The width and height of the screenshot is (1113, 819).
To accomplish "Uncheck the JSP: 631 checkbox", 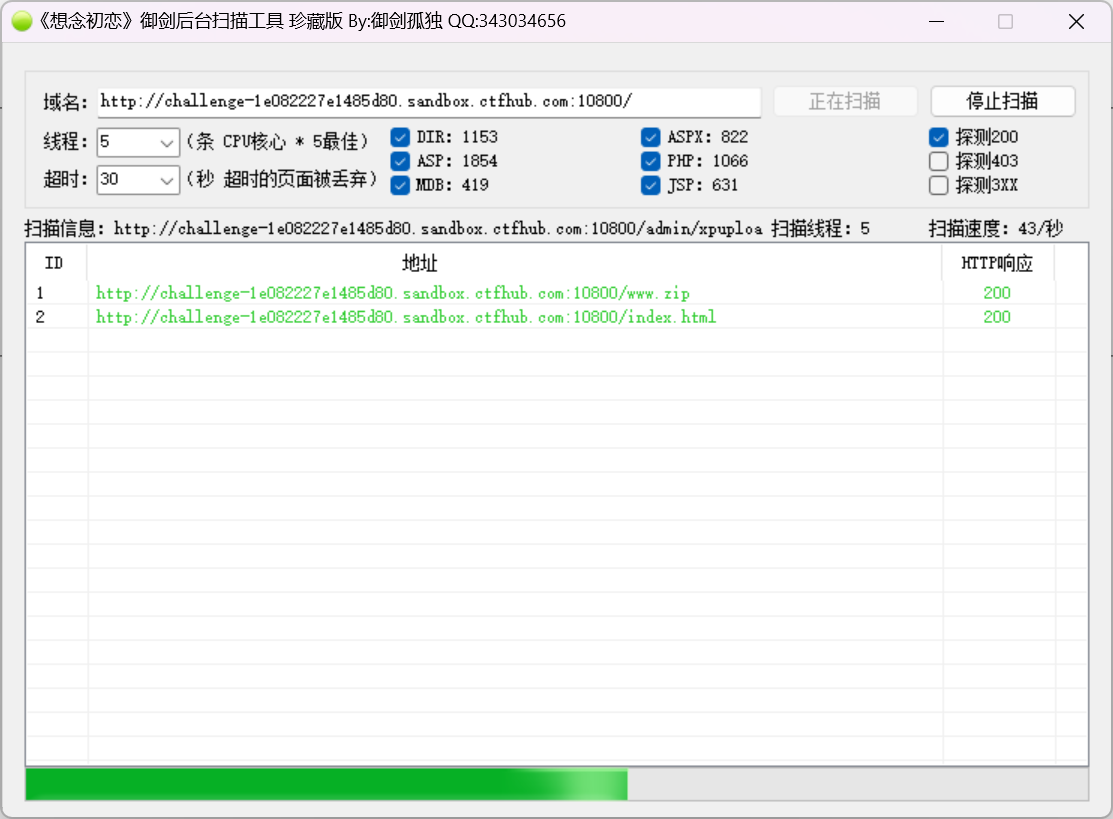I will (x=651, y=185).
